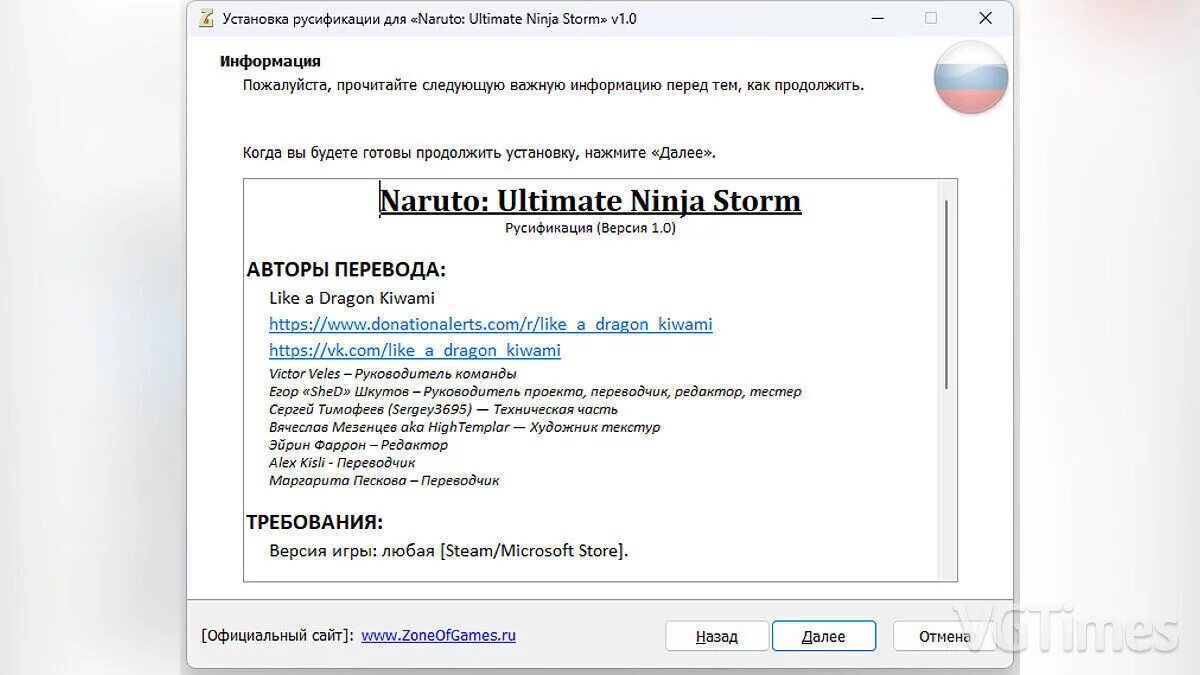The image size is (1200, 675).
Task: Close the installer window
Action: click(x=985, y=18)
